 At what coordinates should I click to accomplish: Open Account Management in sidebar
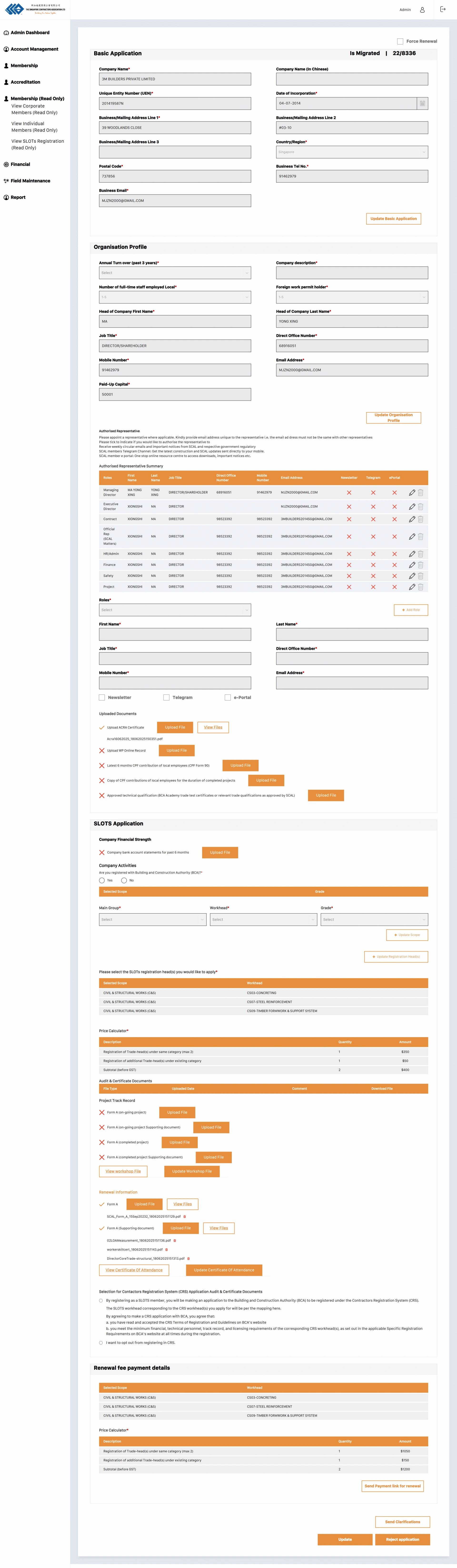(35, 49)
